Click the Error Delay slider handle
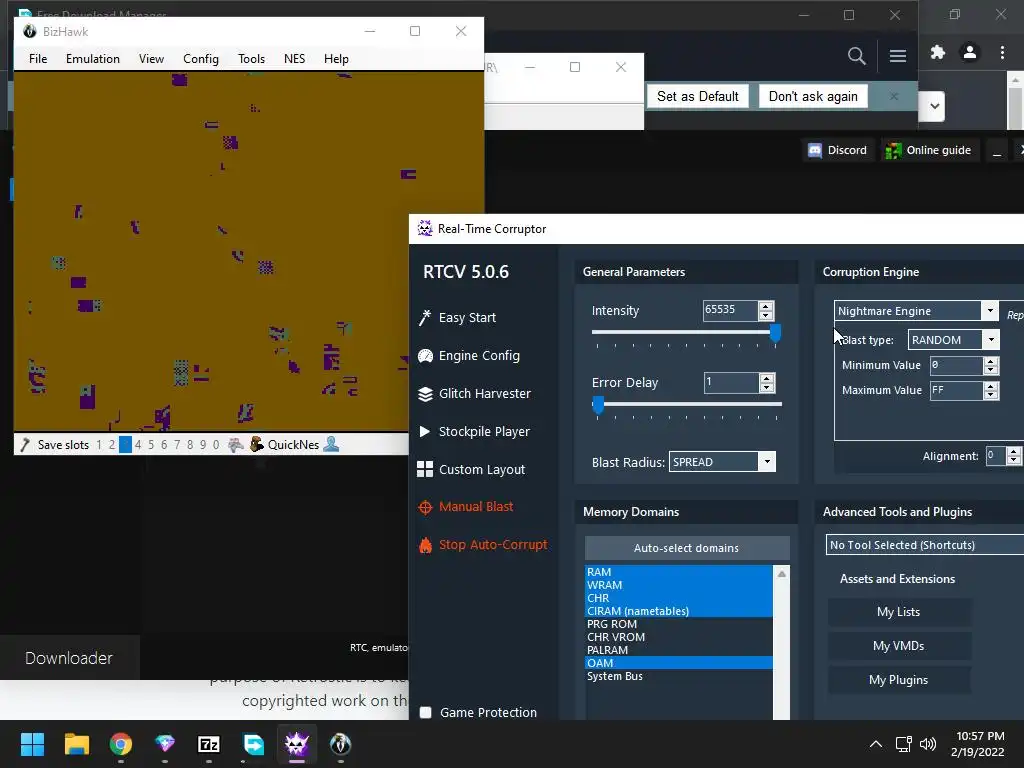The height and width of the screenshot is (768, 1024). [x=598, y=405]
